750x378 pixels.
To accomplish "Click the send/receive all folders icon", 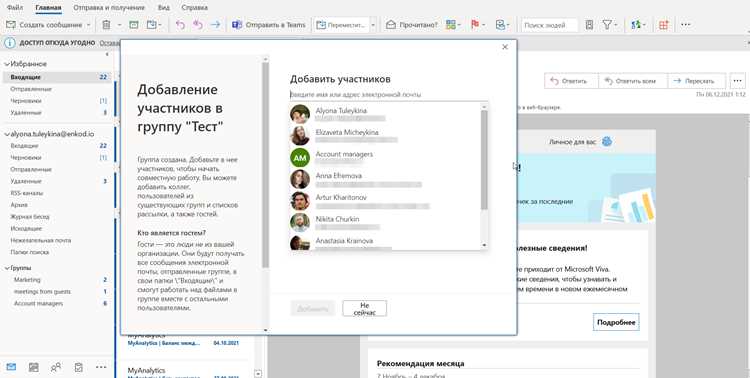I will (636, 25).
